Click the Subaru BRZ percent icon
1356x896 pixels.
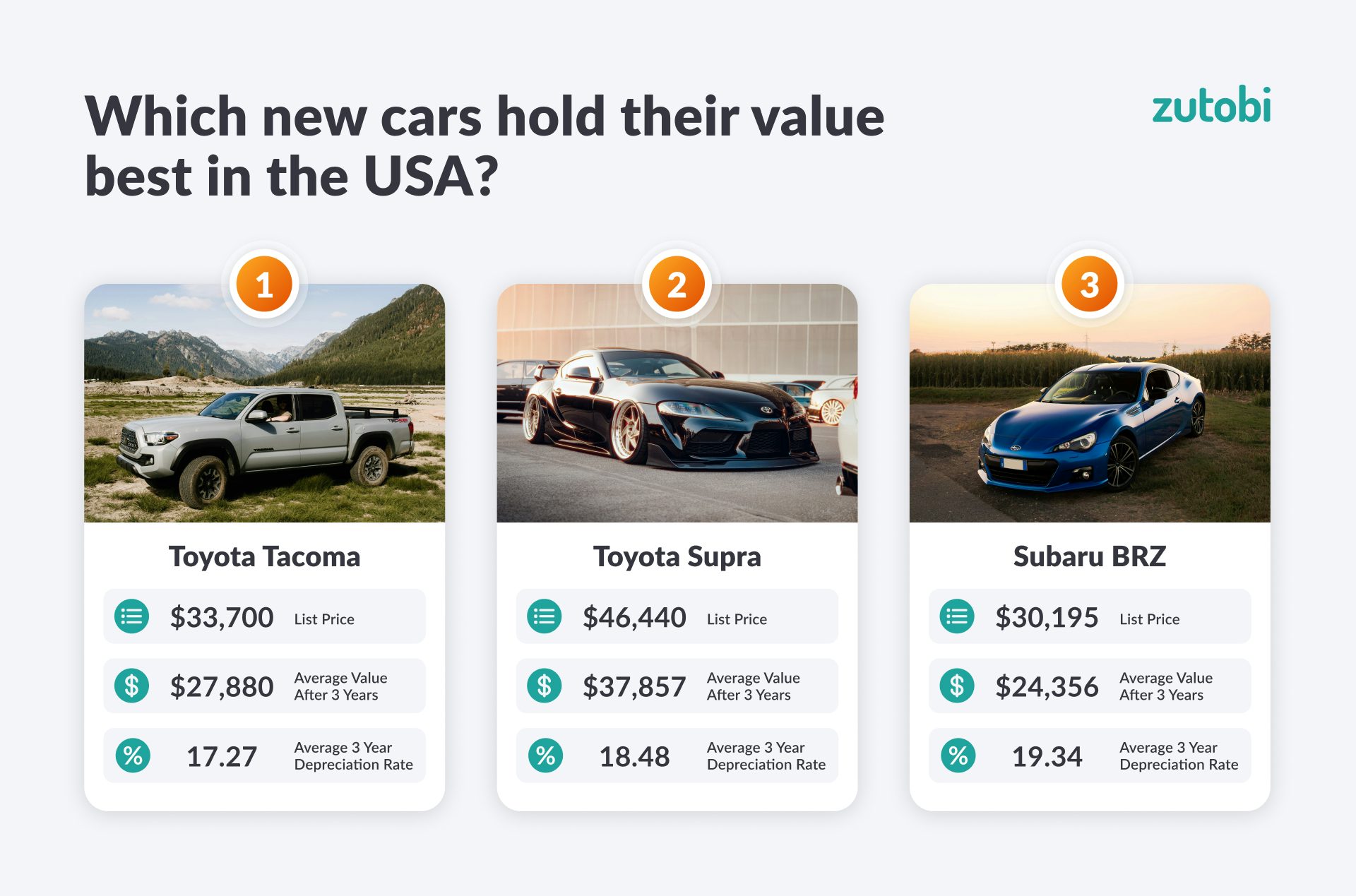click(x=958, y=755)
